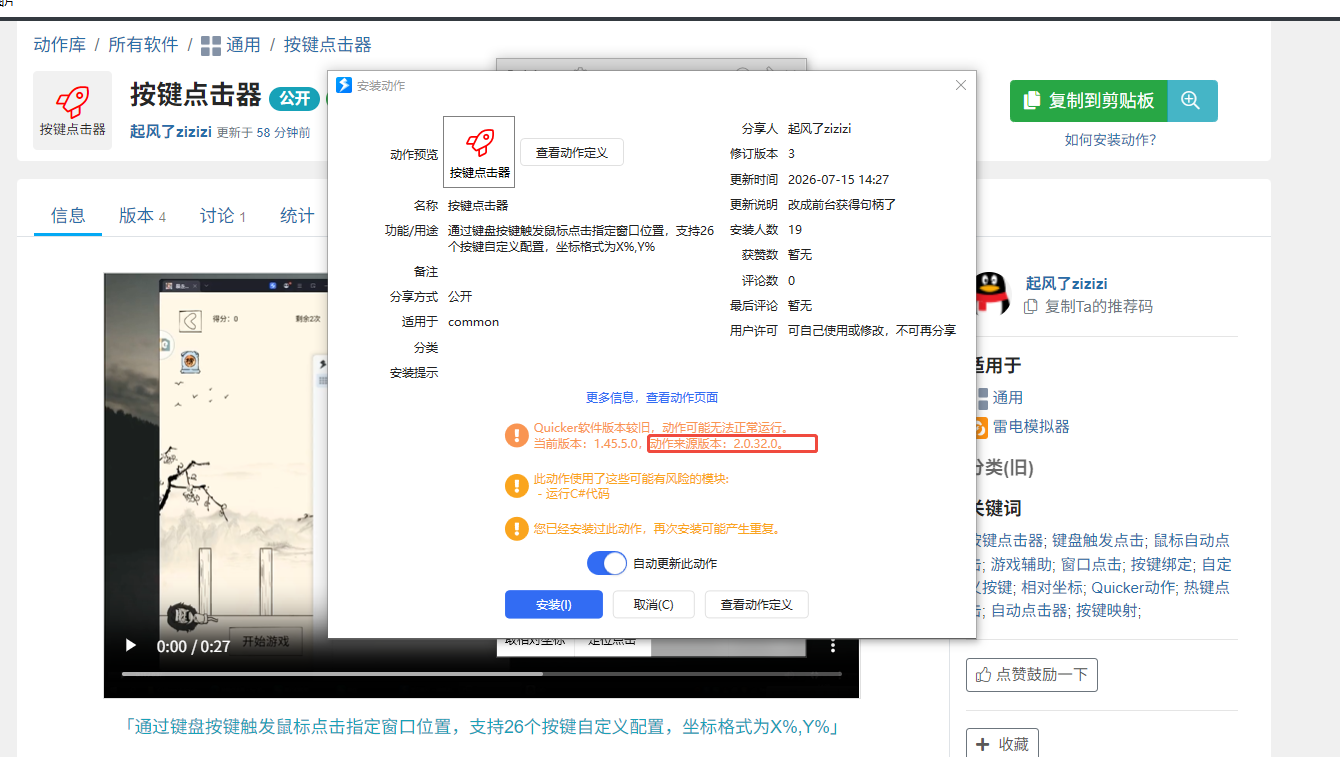Screen dimensions: 1340x757
Task: Click the 0:00 / 0:27 video time display
Action: [194, 646]
